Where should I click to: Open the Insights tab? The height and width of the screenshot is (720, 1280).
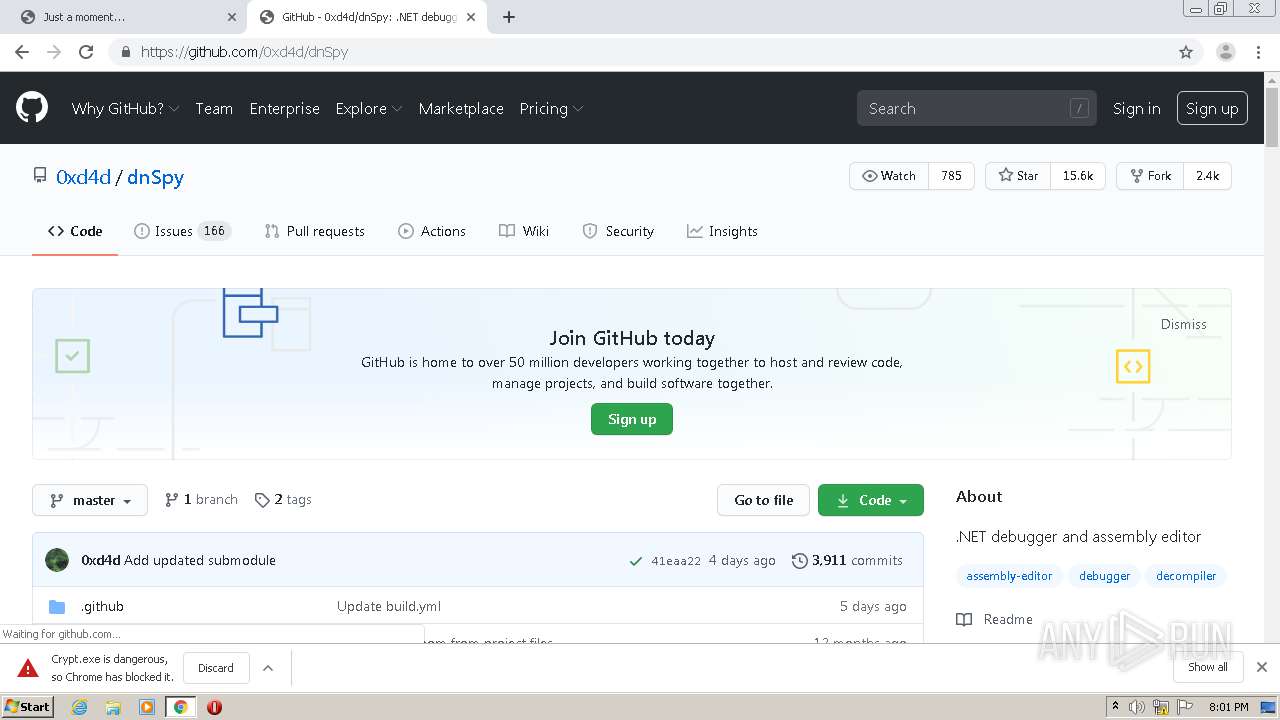click(722, 231)
